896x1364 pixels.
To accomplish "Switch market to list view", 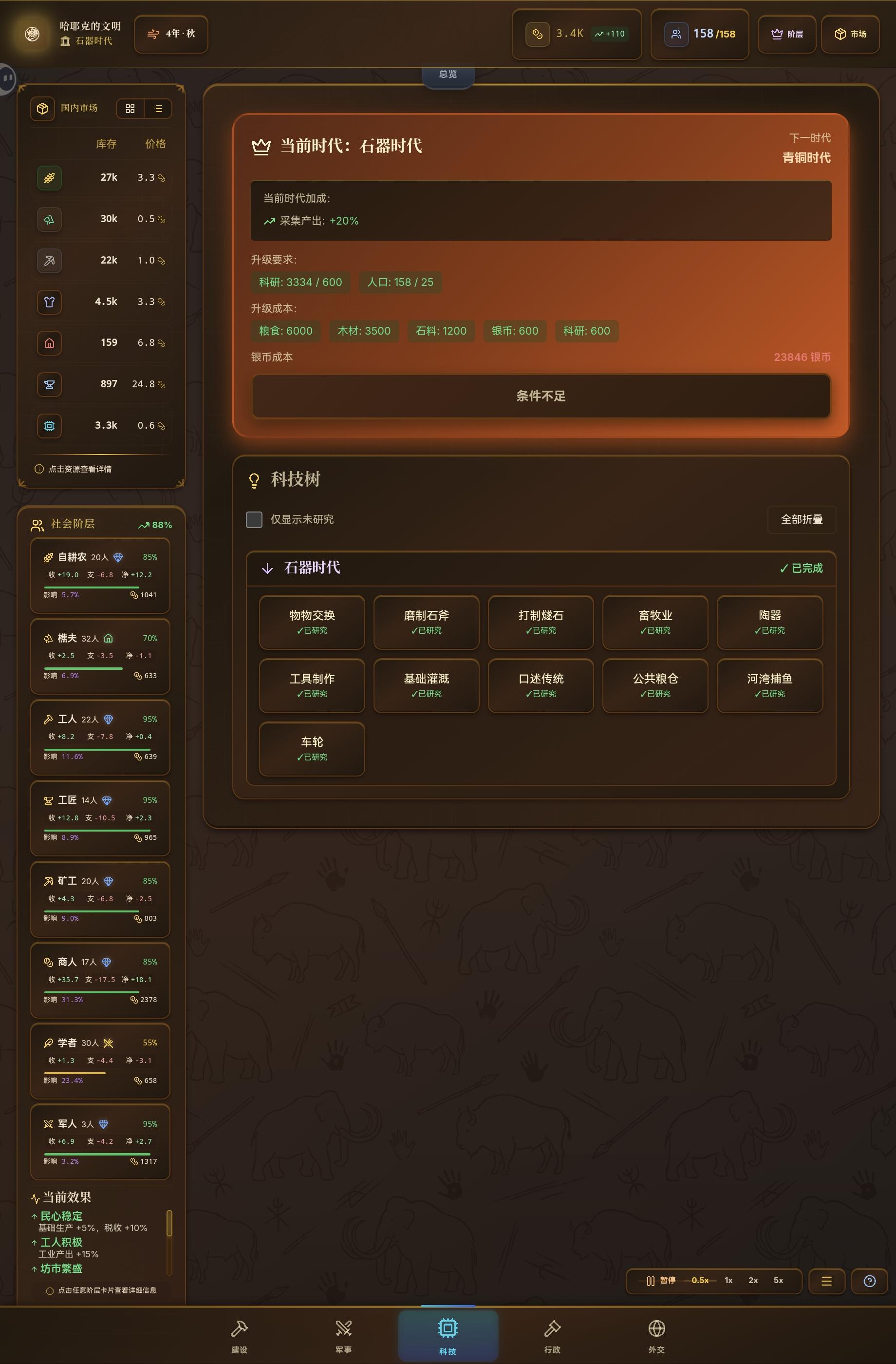I will click(x=158, y=108).
